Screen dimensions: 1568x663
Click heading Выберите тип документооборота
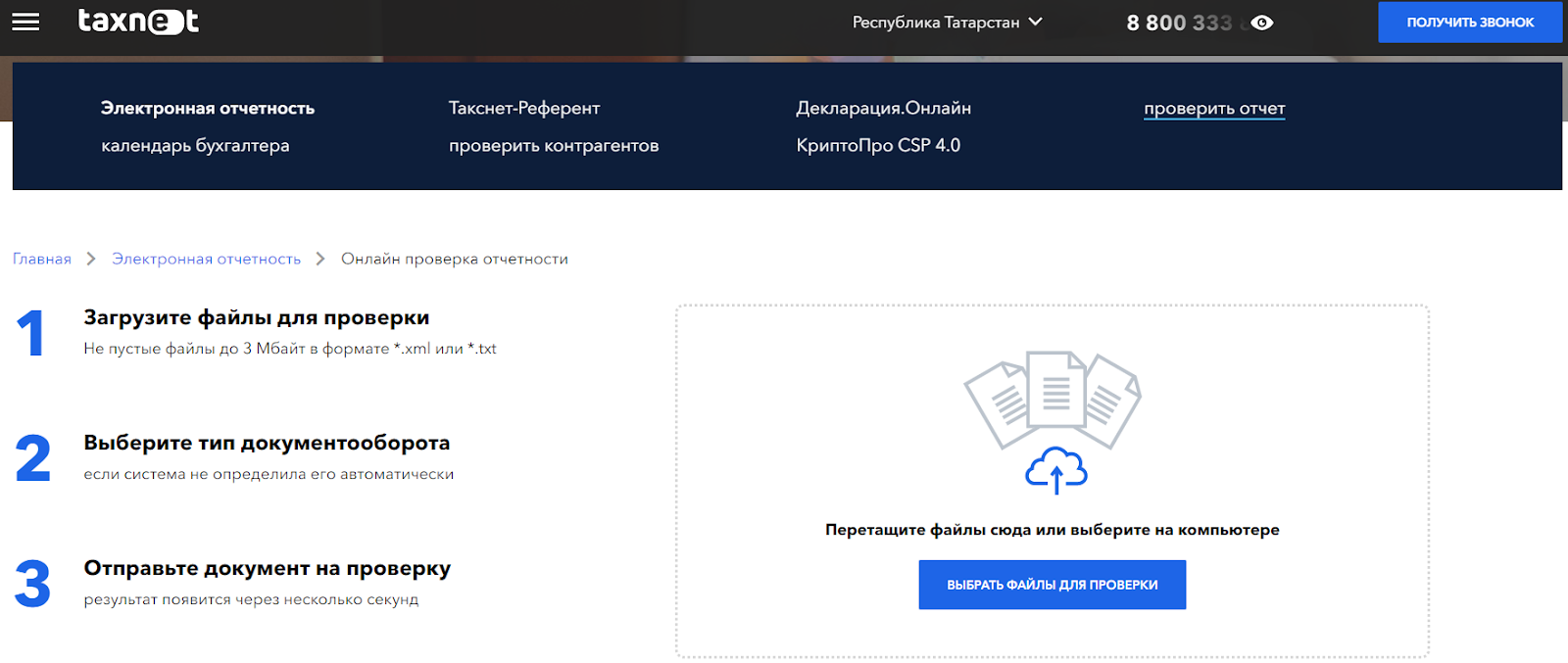pos(267,443)
